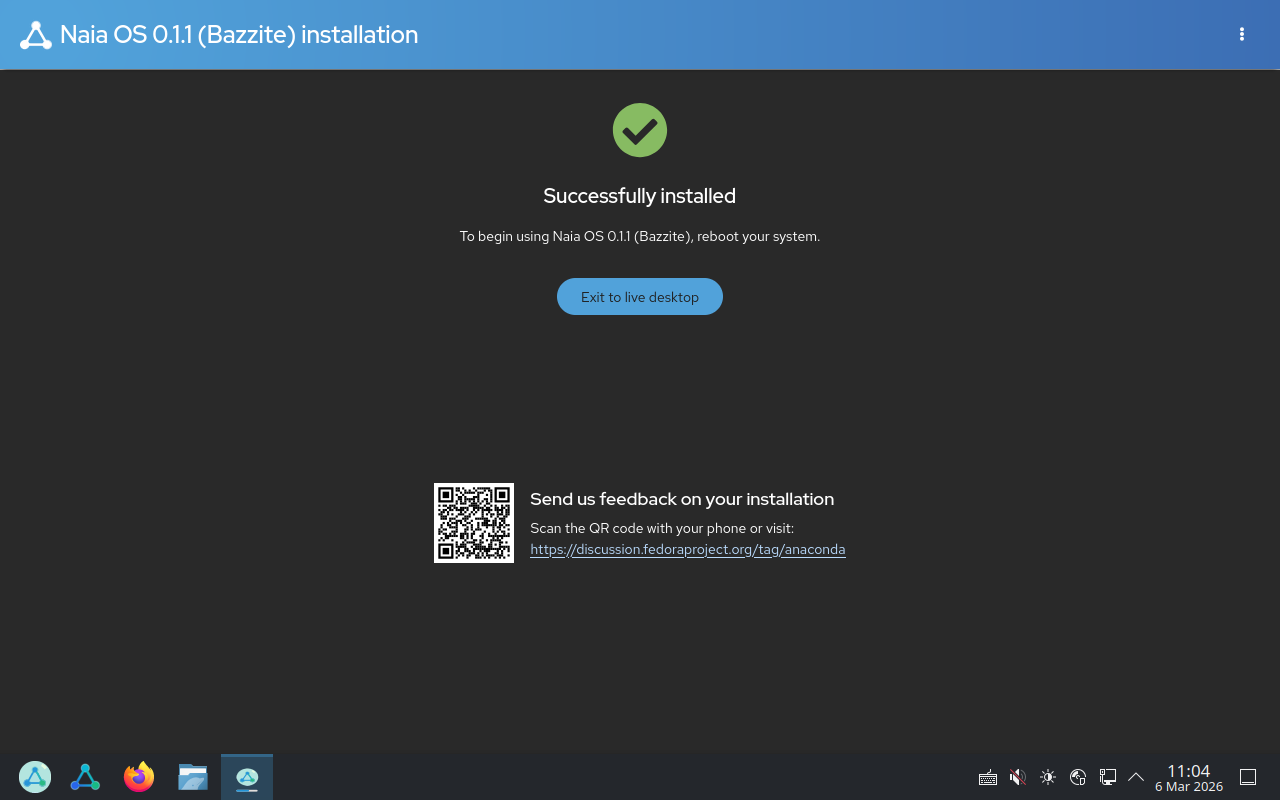Launch the Naia app from taskbar
This screenshot has height=800, width=1280.
(x=85, y=777)
